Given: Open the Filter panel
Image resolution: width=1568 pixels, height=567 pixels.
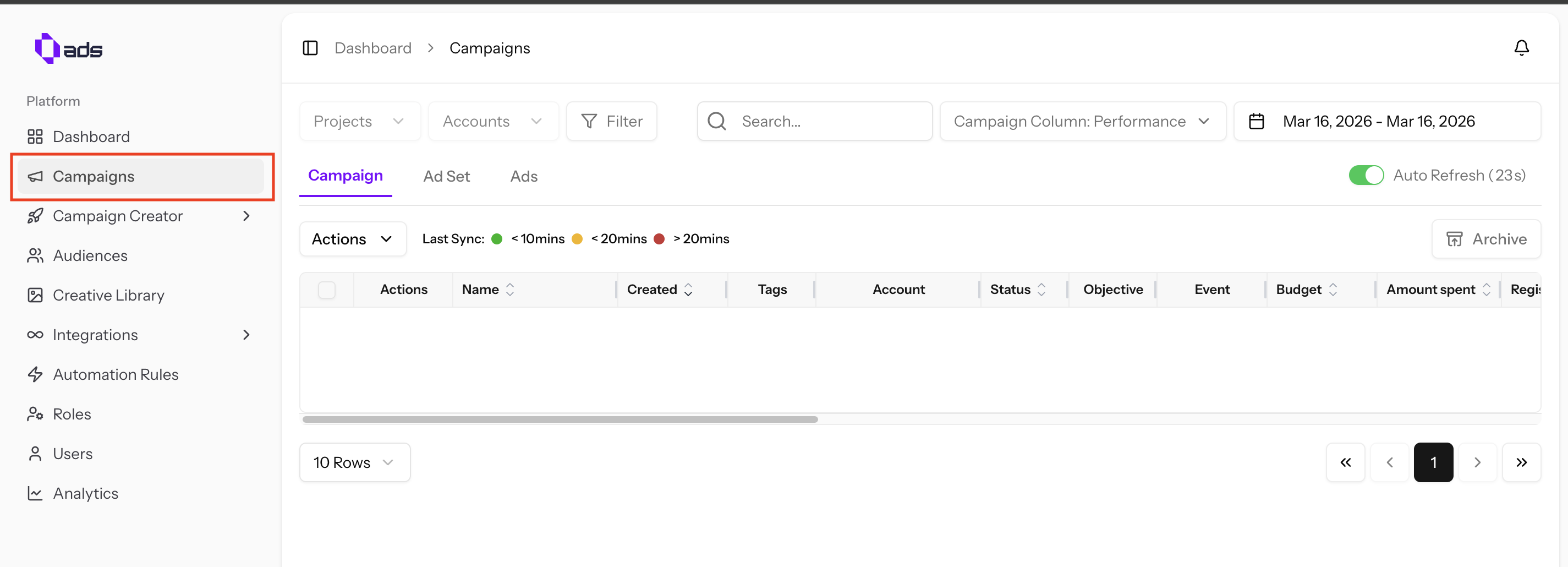Looking at the screenshot, I should pyautogui.click(x=611, y=121).
